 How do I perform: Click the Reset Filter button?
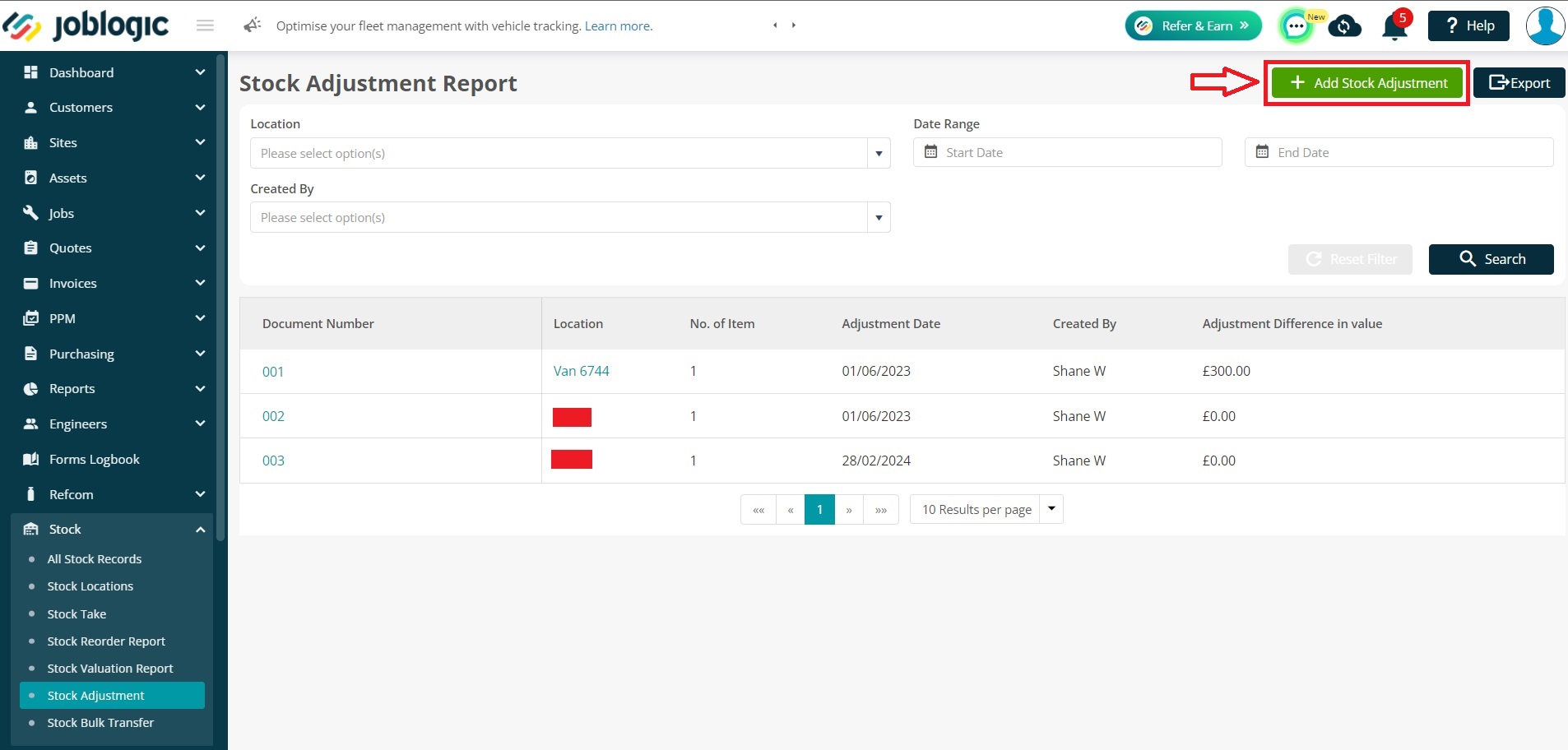[x=1350, y=259]
